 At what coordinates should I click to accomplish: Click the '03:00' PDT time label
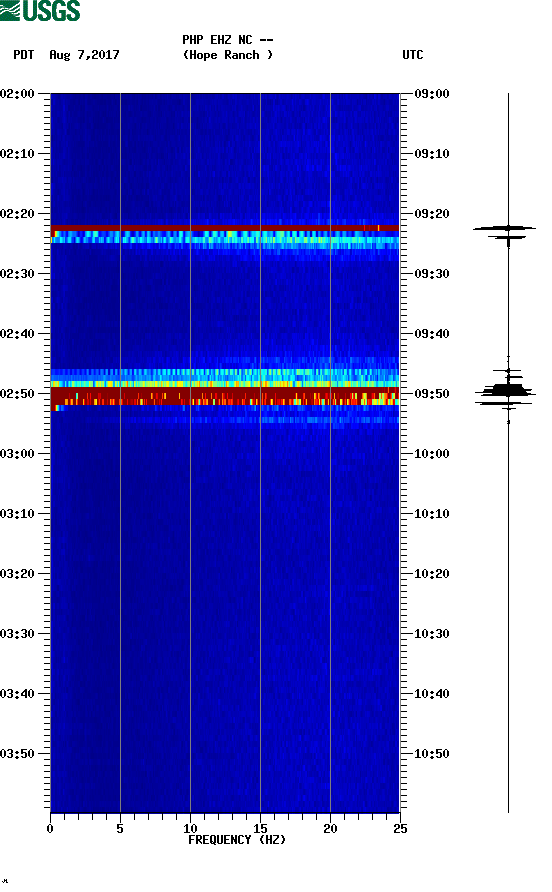[x=18, y=454]
